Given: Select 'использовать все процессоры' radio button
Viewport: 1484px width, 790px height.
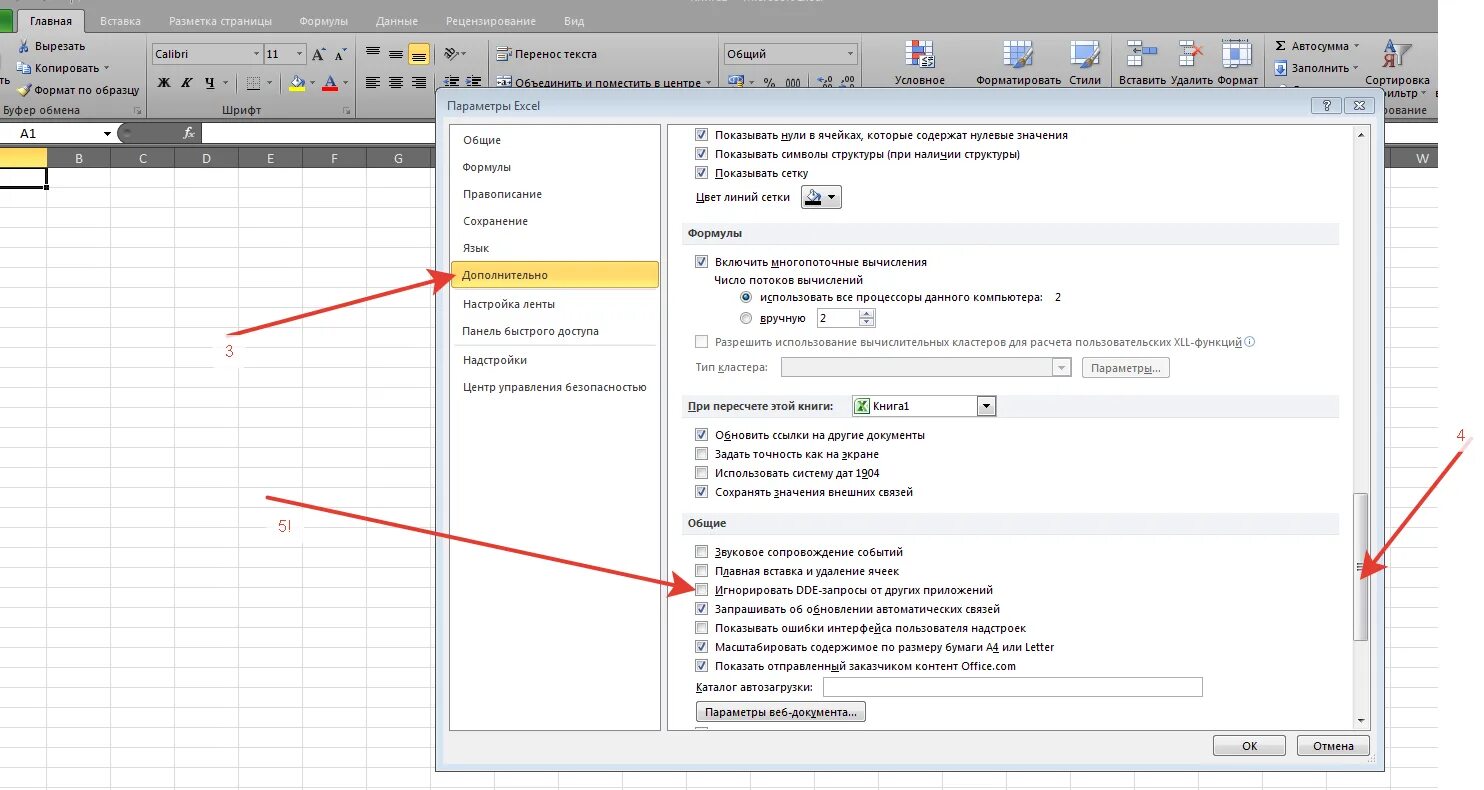Looking at the screenshot, I should (x=745, y=298).
